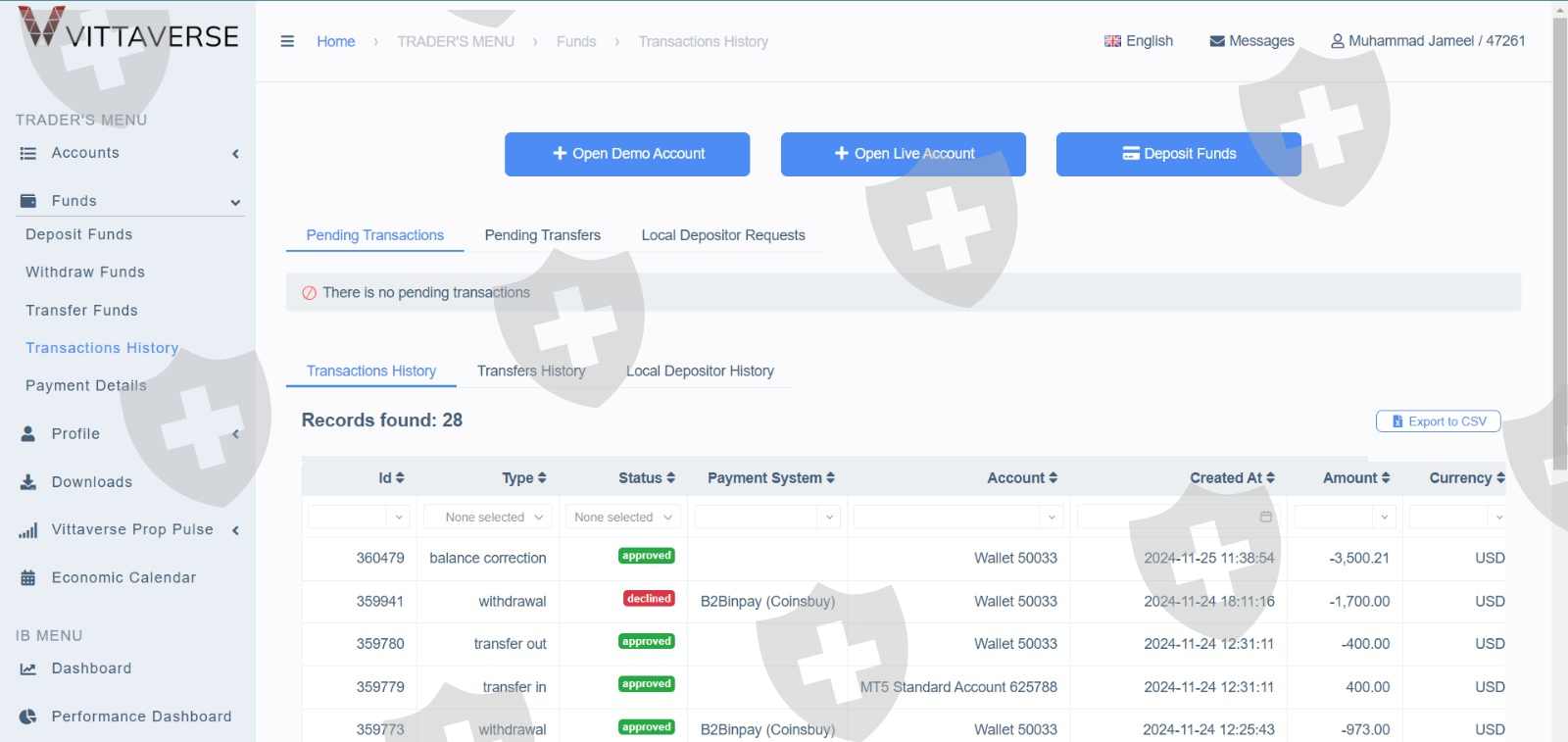Switch to Transfers History tab

point(530,371)
